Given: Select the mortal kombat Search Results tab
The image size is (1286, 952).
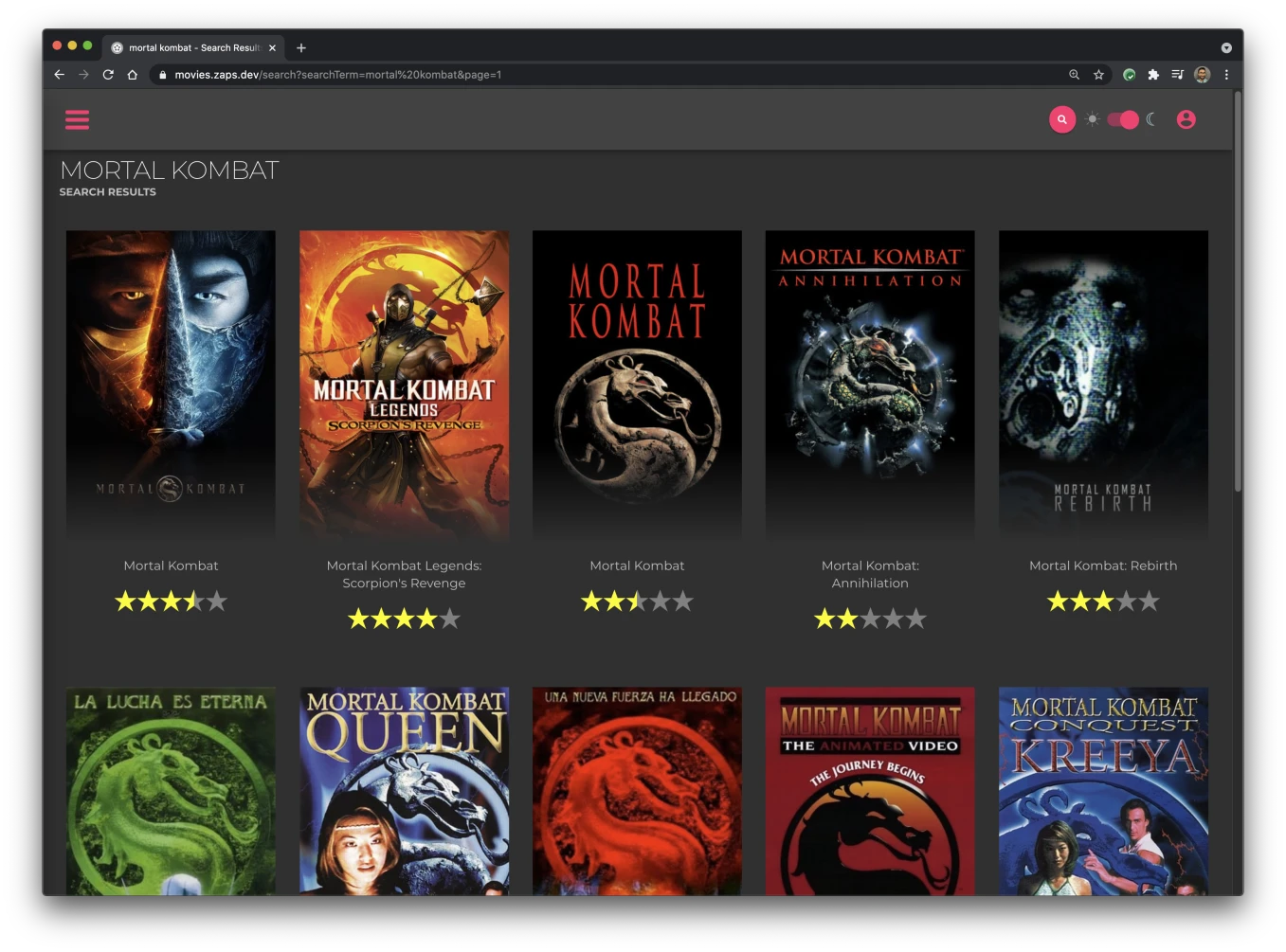Looking at the screenshot, I should tap(193, 47).
